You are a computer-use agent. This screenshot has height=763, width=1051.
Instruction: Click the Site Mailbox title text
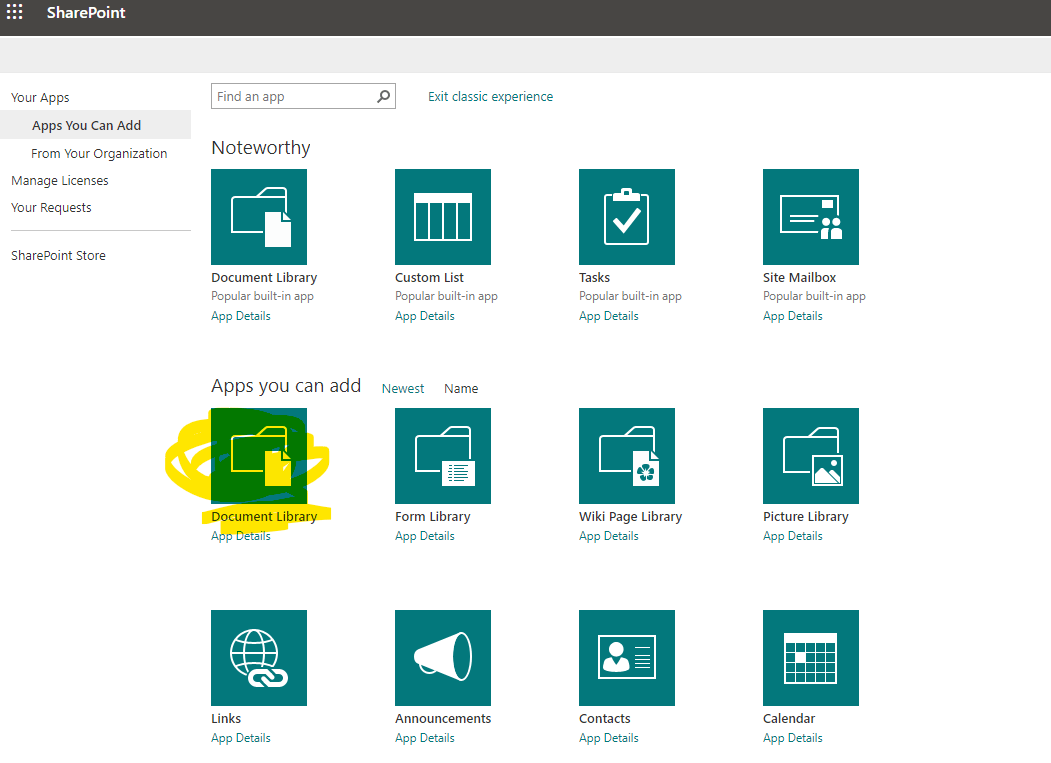pos(800,278)
